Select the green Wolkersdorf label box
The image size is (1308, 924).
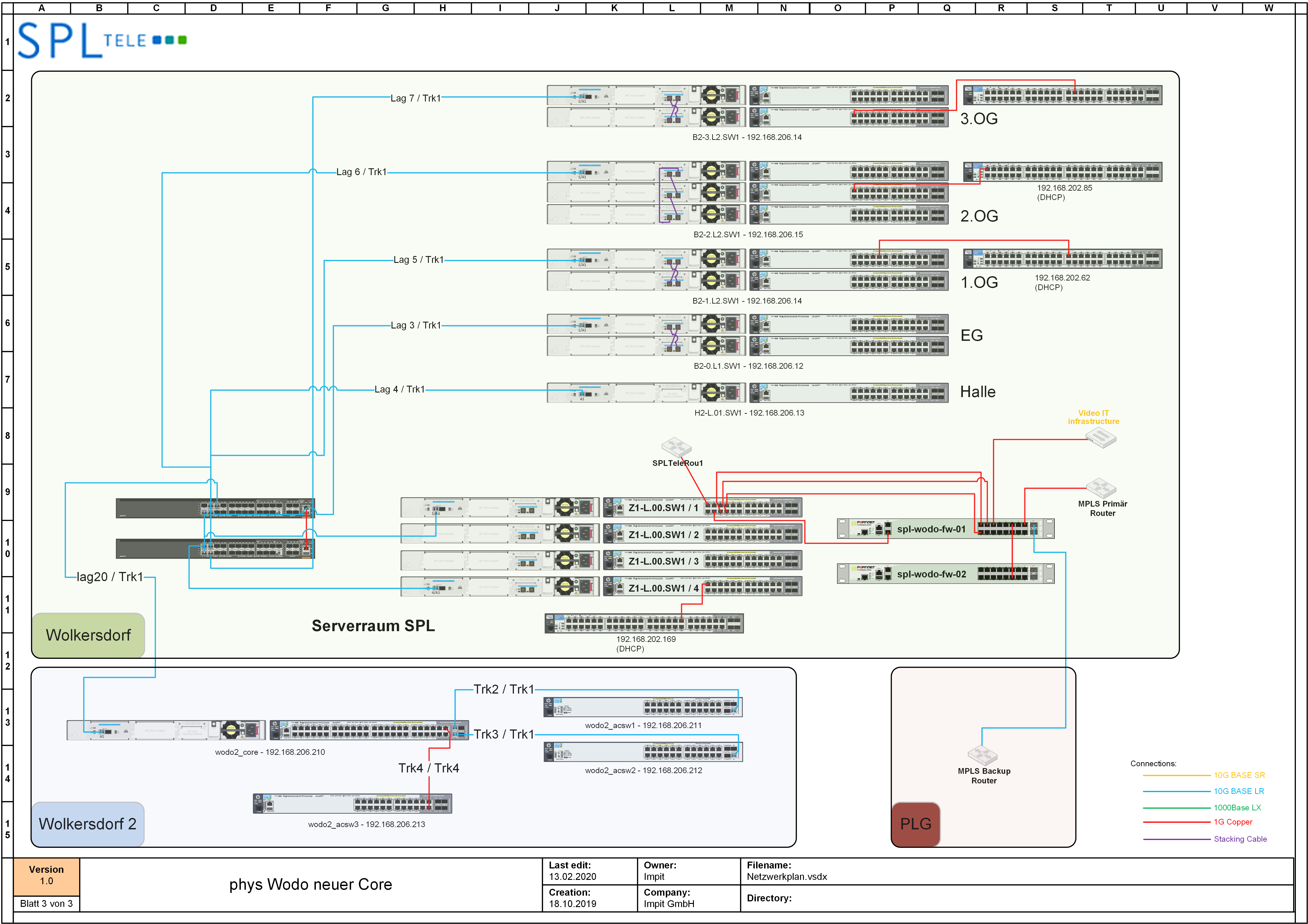pyautogui.click(x=88, y=635)
